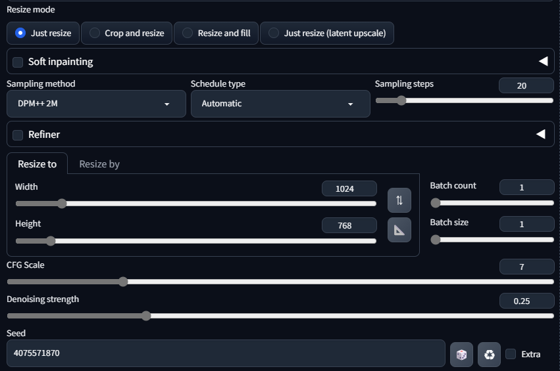Open the Sampling method dropdown
This screenshot has width=560, height=371.
pos(96,104)
